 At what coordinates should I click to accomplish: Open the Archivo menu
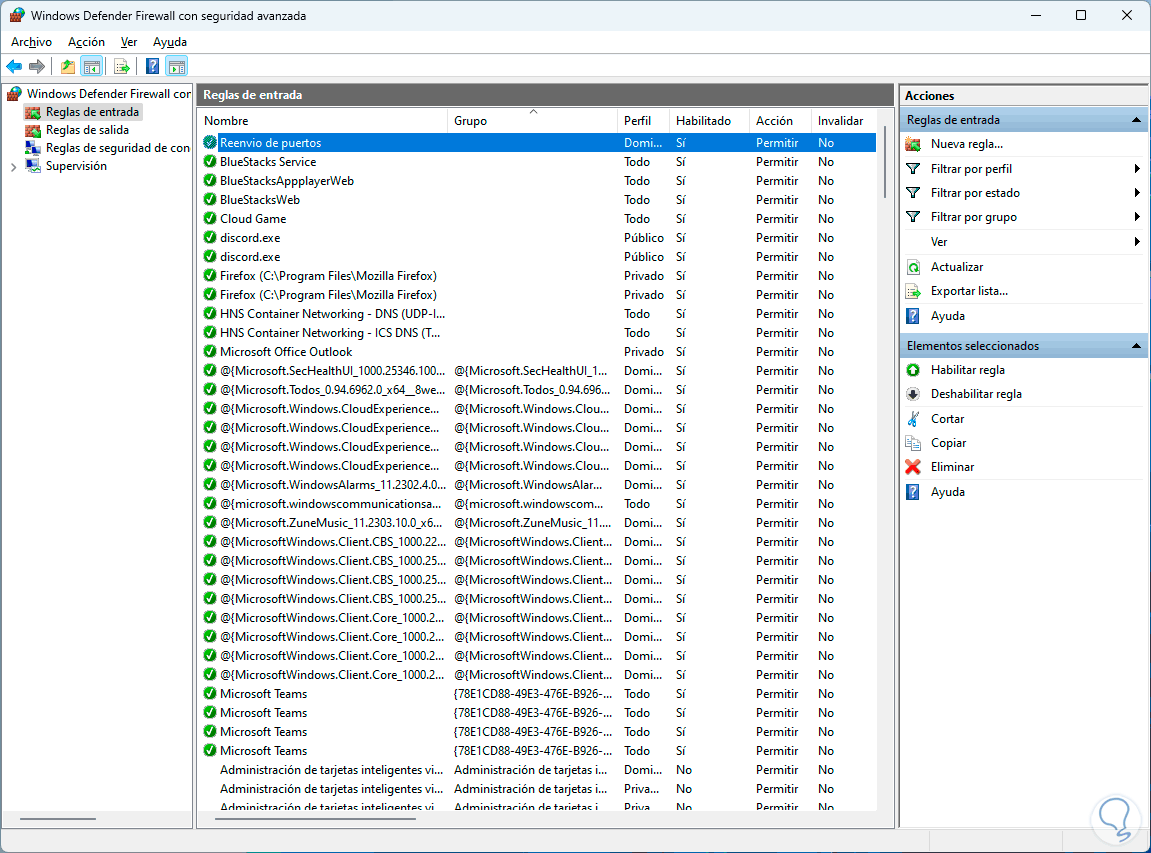[x=32, y=42]
